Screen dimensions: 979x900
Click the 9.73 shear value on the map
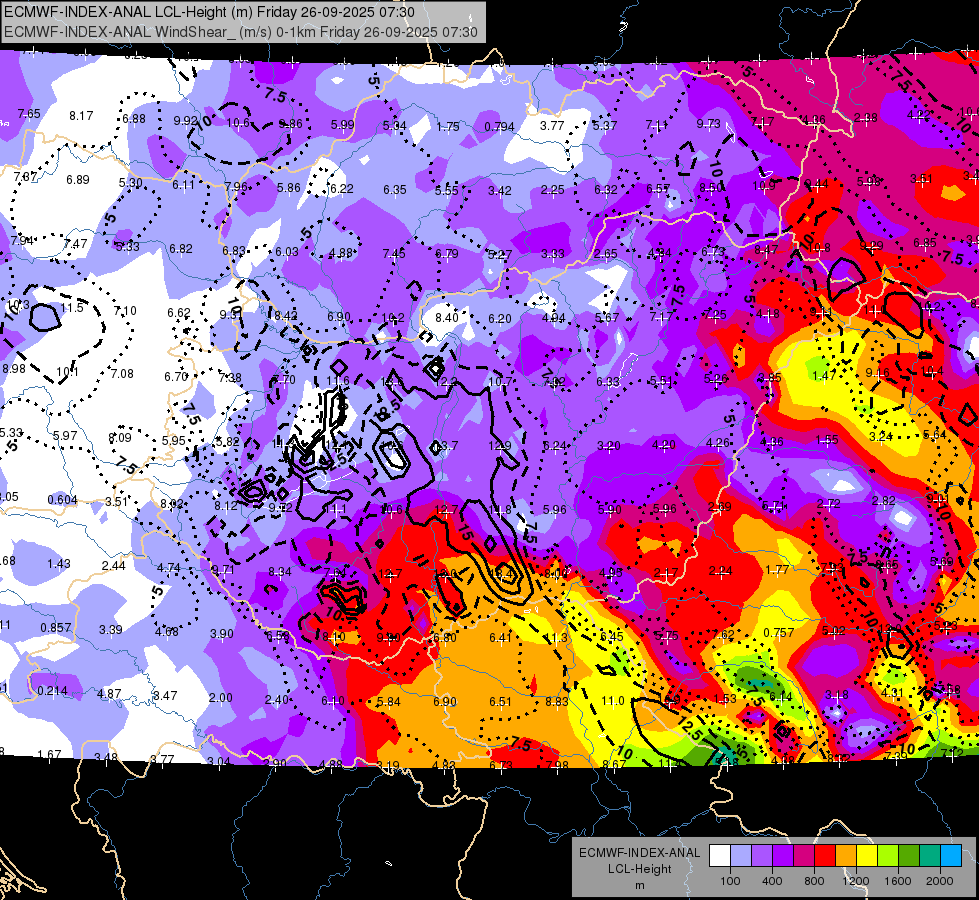(709, 124)
